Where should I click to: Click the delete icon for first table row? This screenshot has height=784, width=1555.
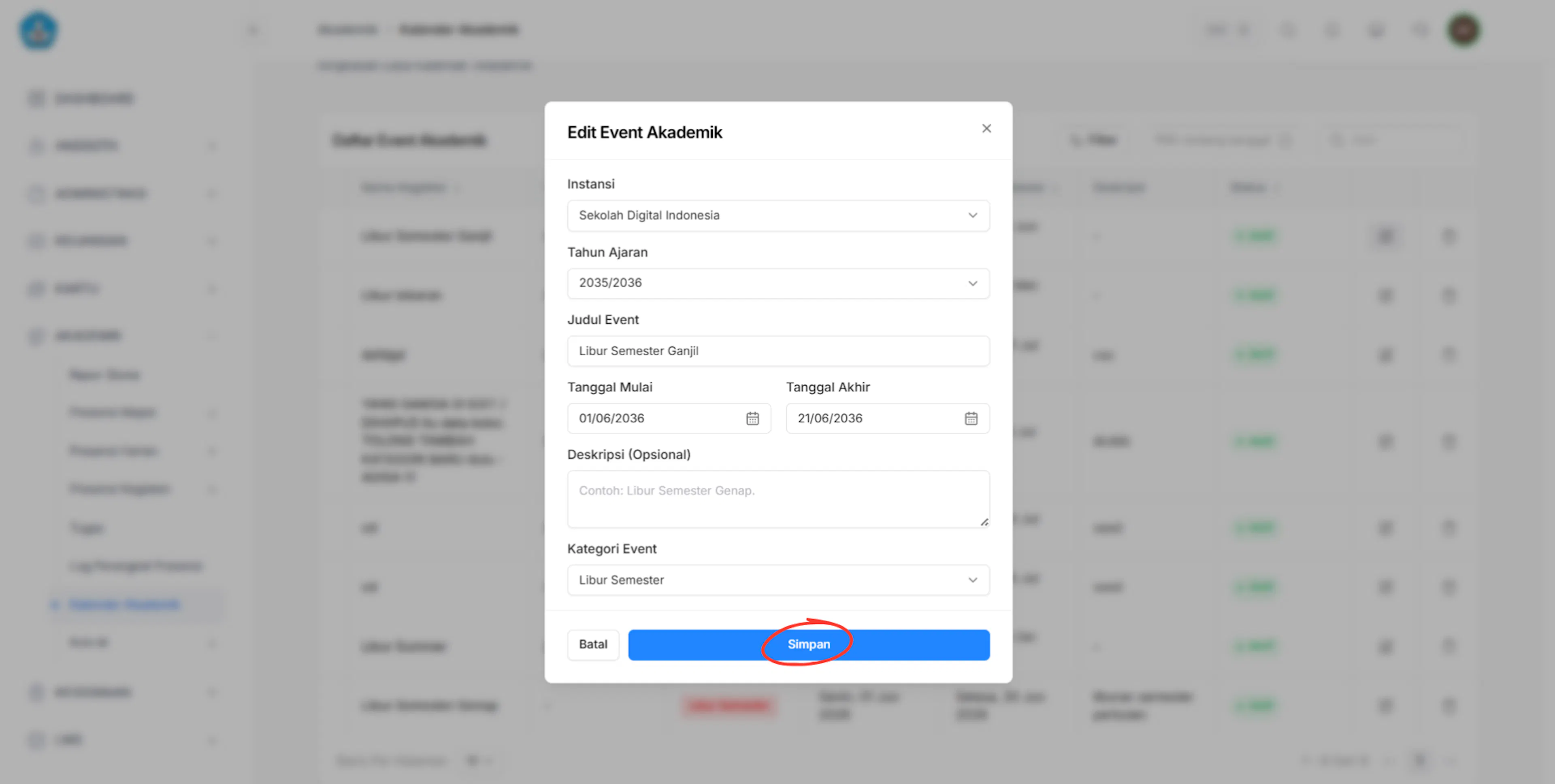1449,236
